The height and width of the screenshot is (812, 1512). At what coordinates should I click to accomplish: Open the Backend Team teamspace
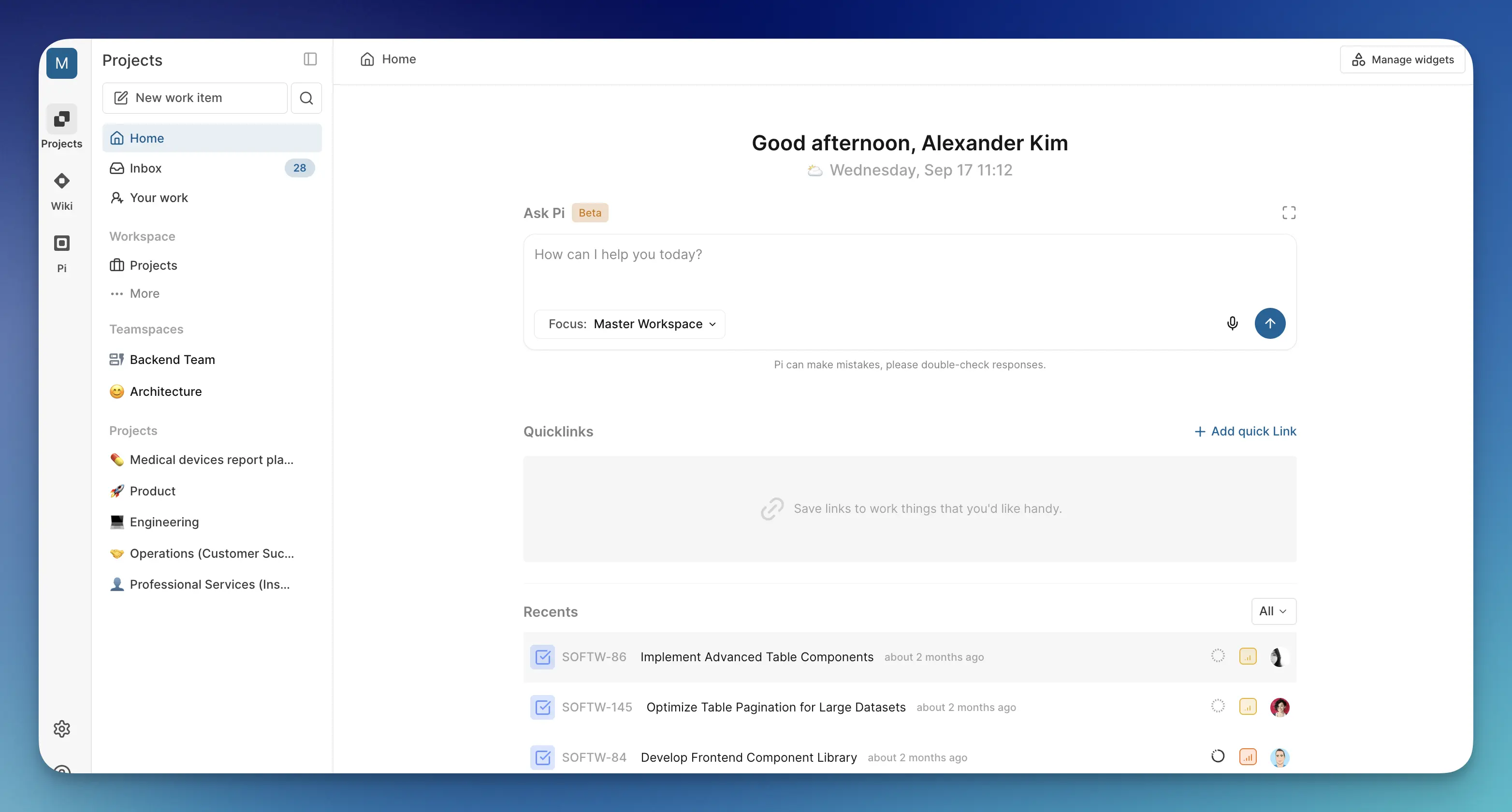pyautogui.click(x=212, y=360)
